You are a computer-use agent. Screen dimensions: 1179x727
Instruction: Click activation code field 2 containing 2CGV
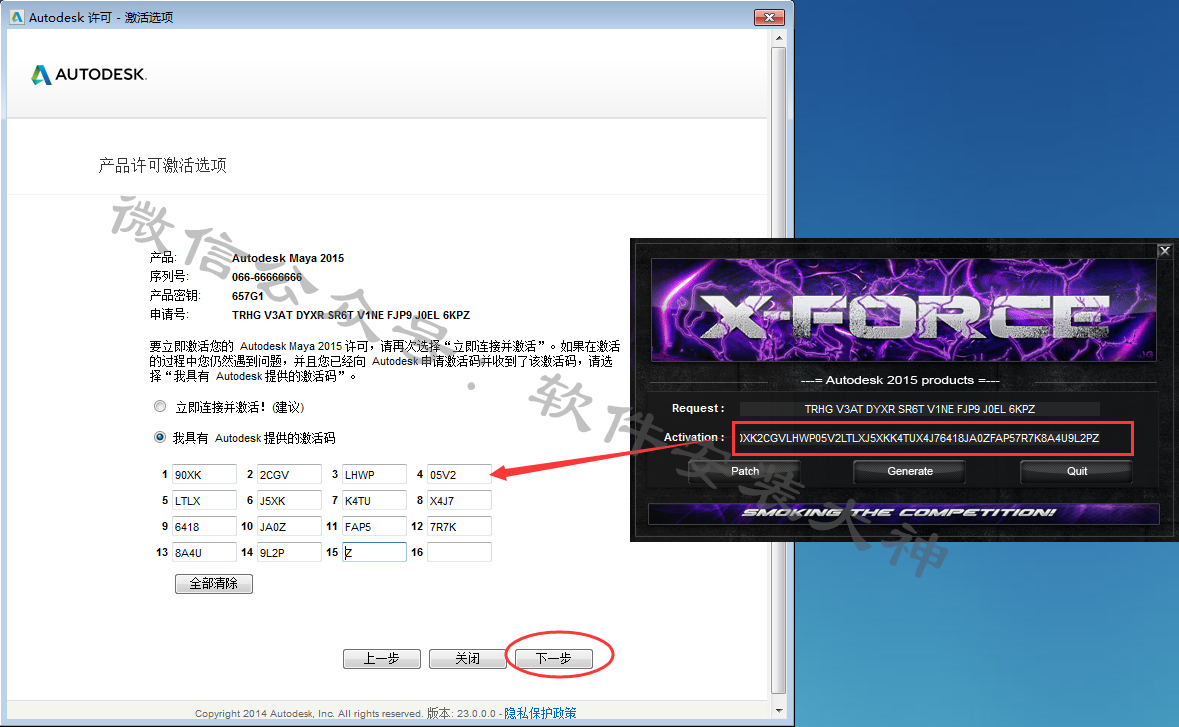pyautogui.click(x=289, y=474)
